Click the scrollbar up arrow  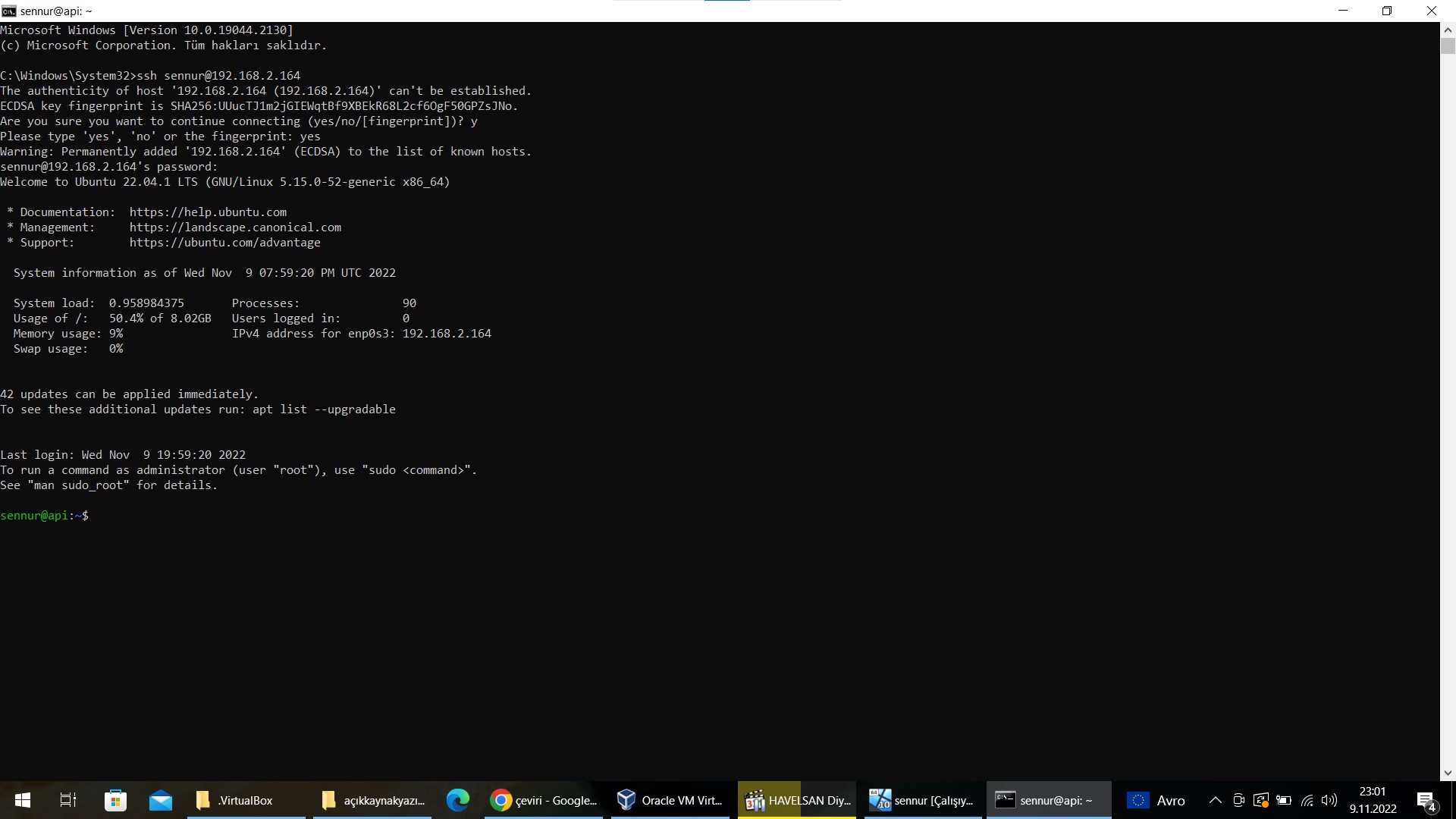(x=1448, y=30)
